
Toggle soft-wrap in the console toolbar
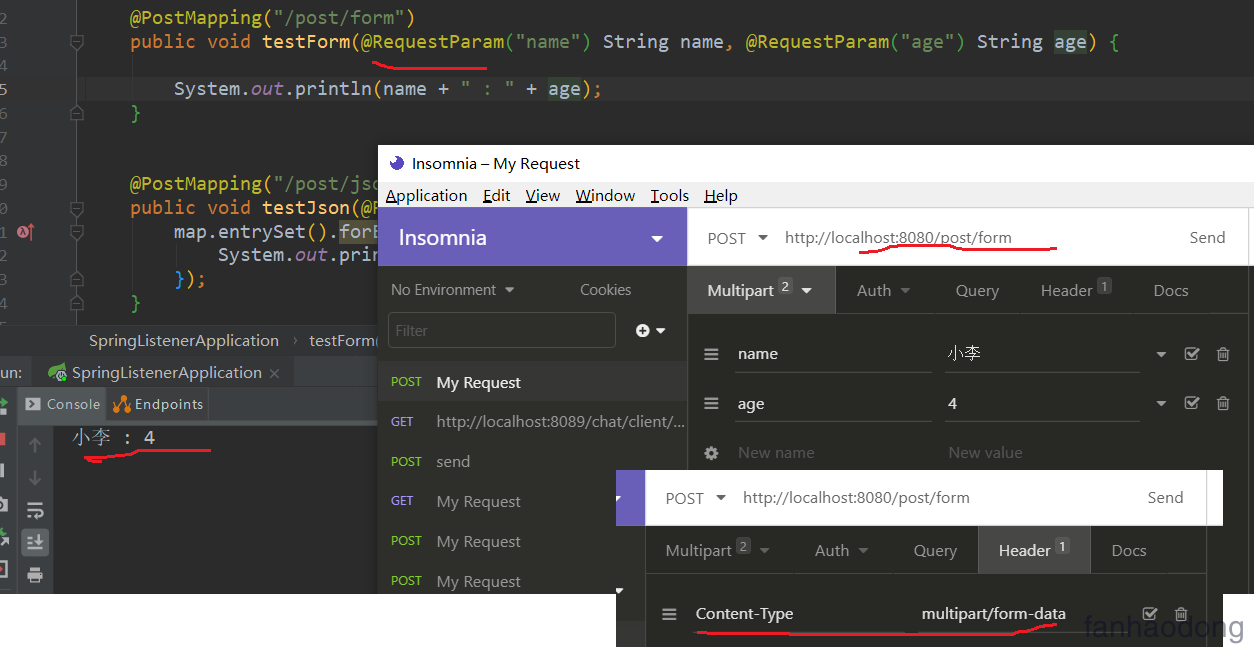[x=35, y=510]
